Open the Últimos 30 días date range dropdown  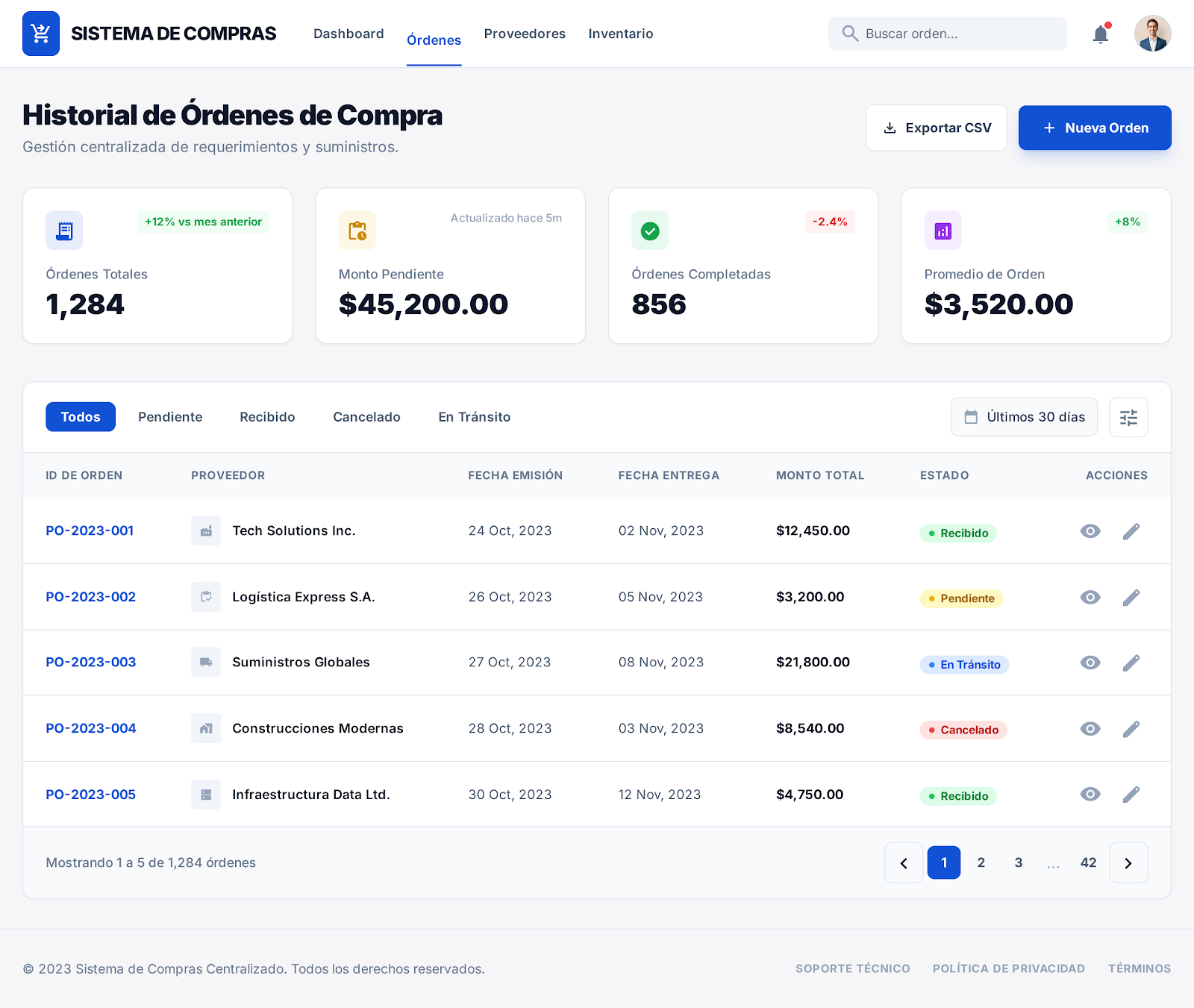[x=1024, y=417]
